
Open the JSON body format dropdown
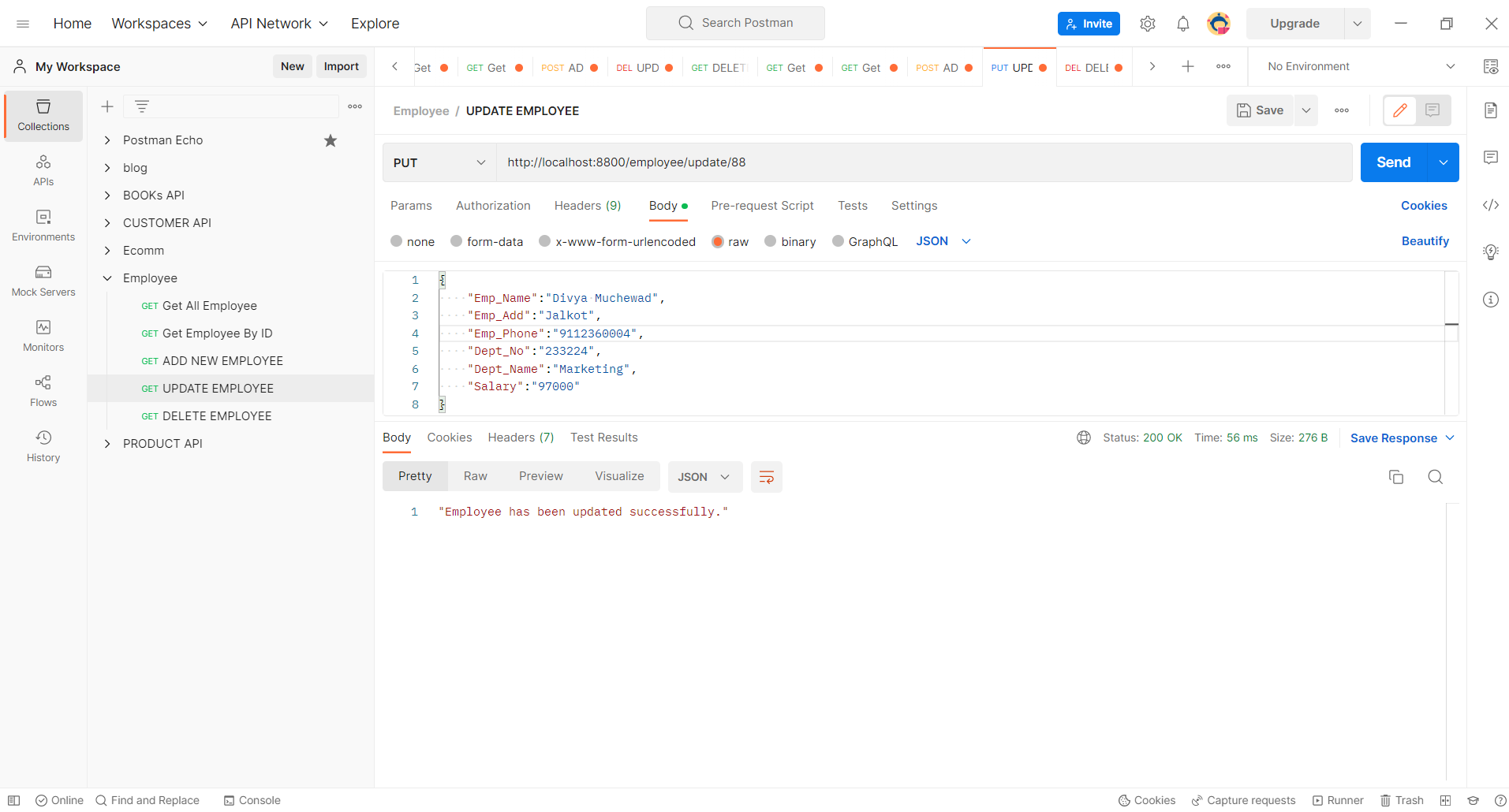pos(943,241)
